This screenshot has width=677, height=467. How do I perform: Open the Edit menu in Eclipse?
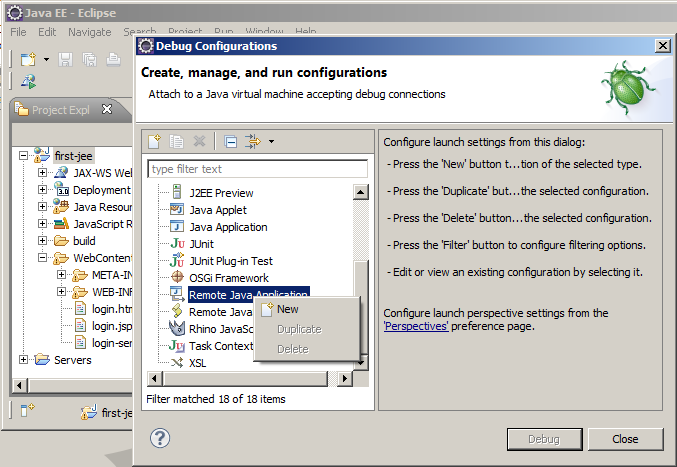[x=47, y=32]
